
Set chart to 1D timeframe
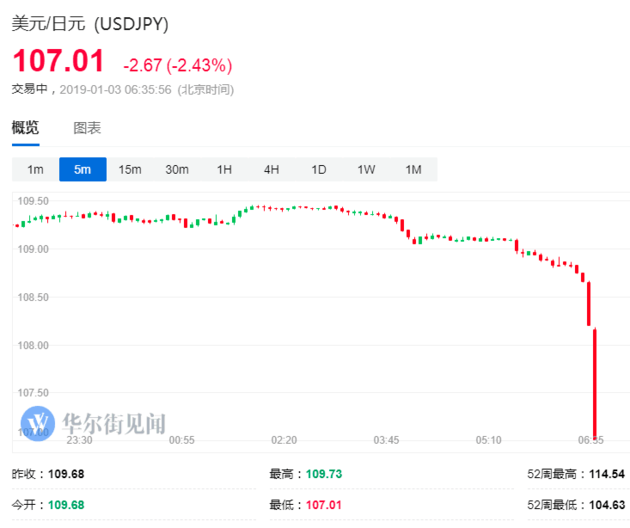(x=318, y=170)
